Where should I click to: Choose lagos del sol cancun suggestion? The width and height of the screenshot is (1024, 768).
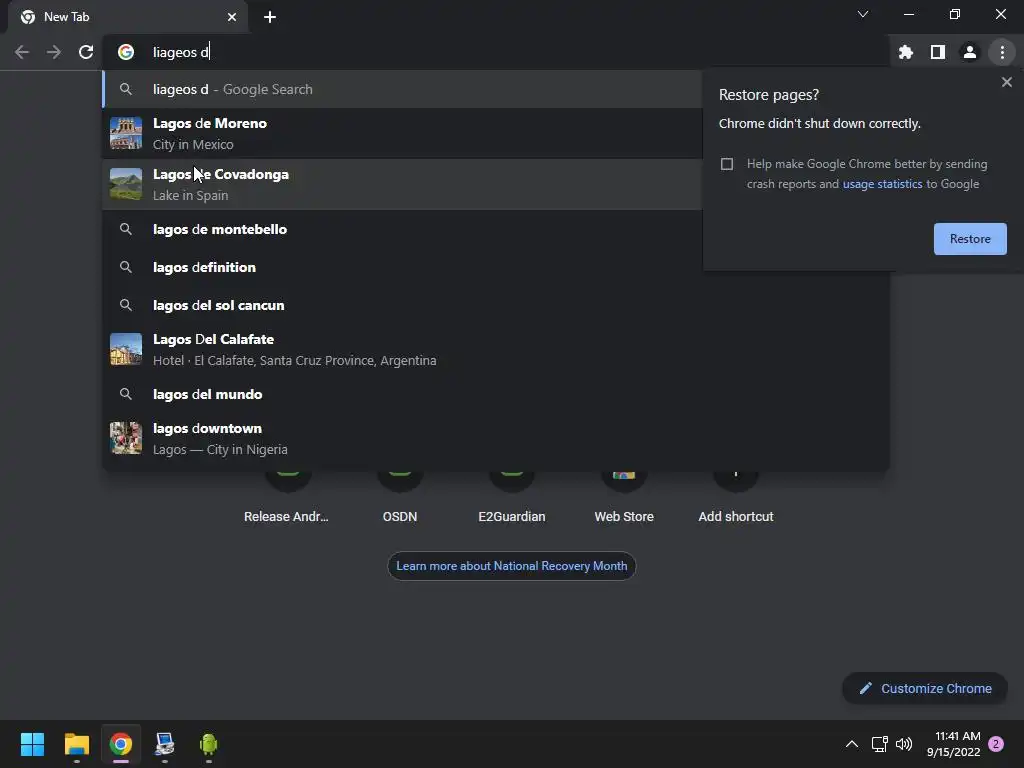pos(496,305)
